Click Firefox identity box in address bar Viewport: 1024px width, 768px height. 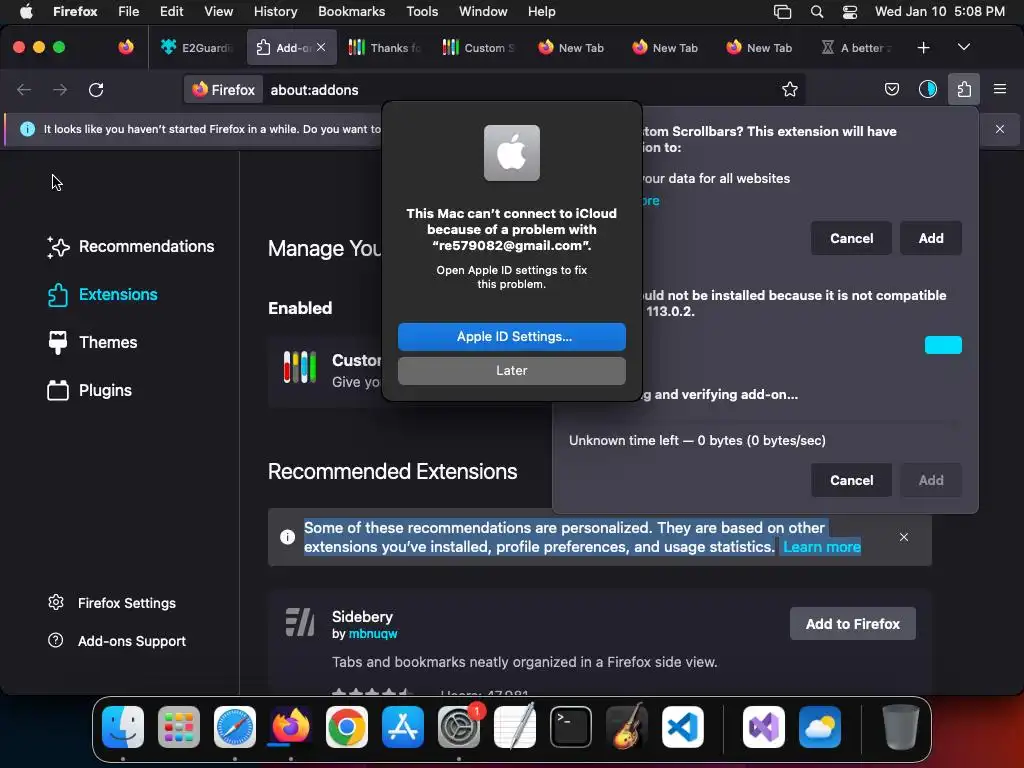point(224,89)
